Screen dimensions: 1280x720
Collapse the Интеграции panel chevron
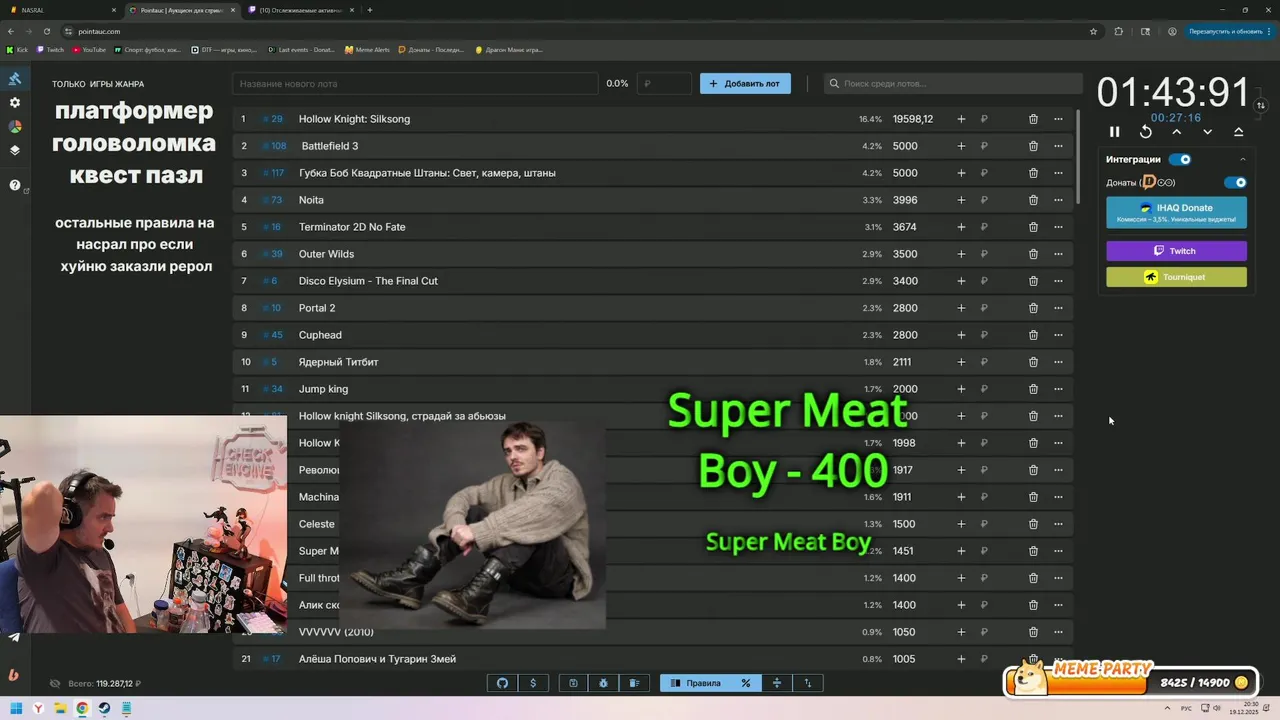click(1243, 159)
